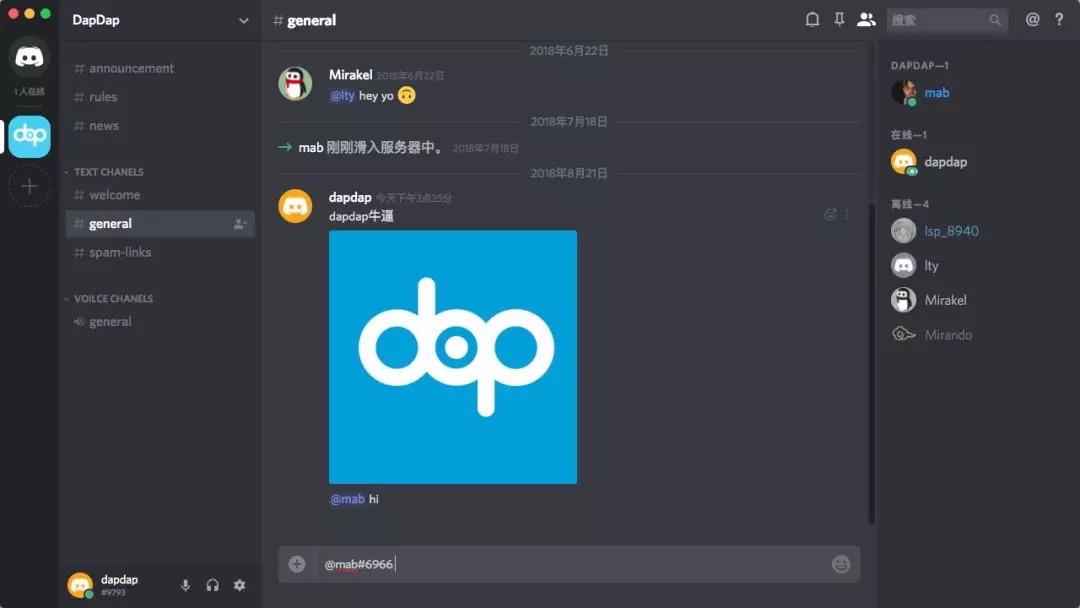Click "mab 刚刚滑入服务器中" system message
The image size is (1080, 608).
coord(372,147)
